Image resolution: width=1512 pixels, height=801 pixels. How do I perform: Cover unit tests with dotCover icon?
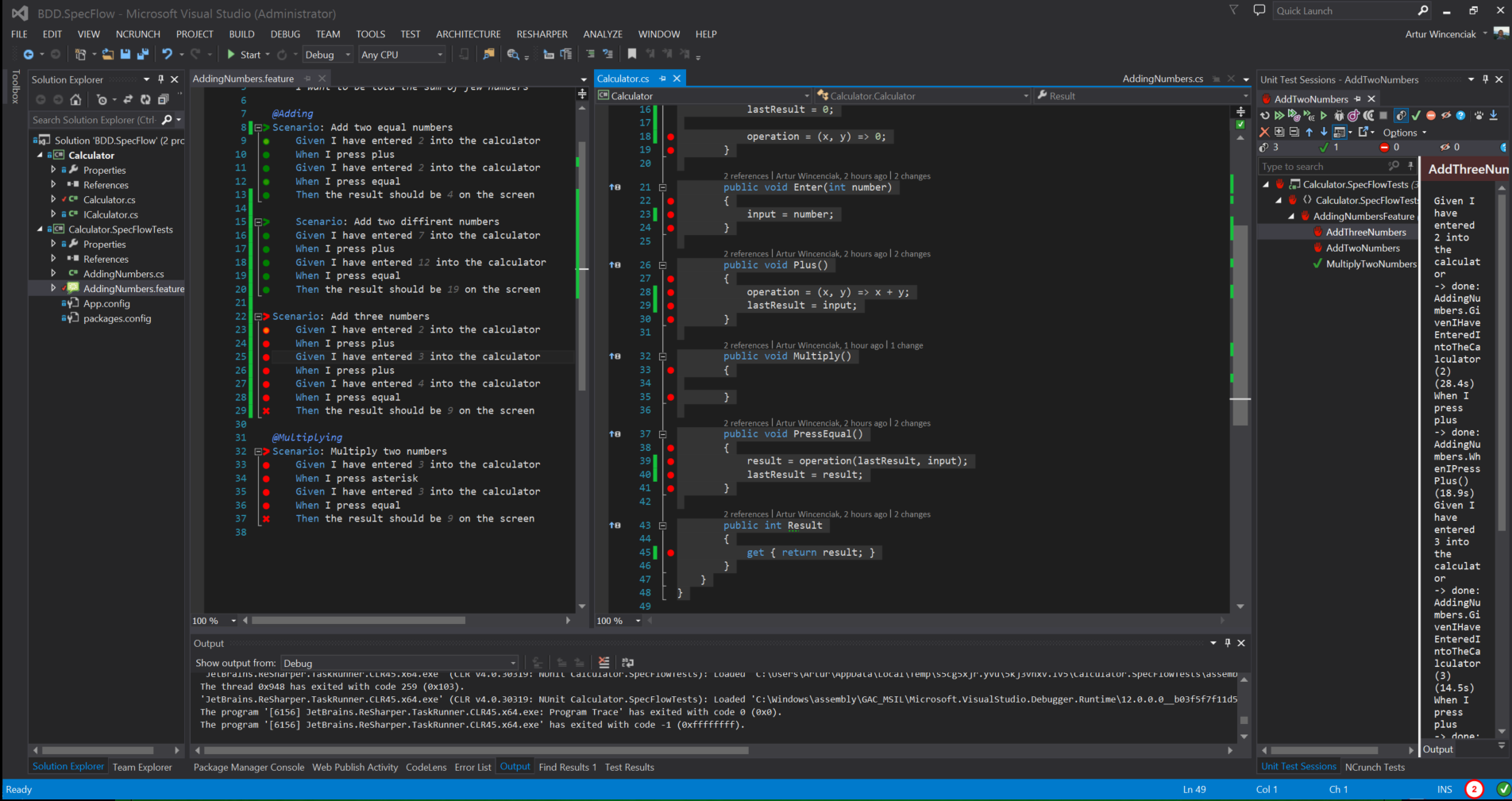1353,116
